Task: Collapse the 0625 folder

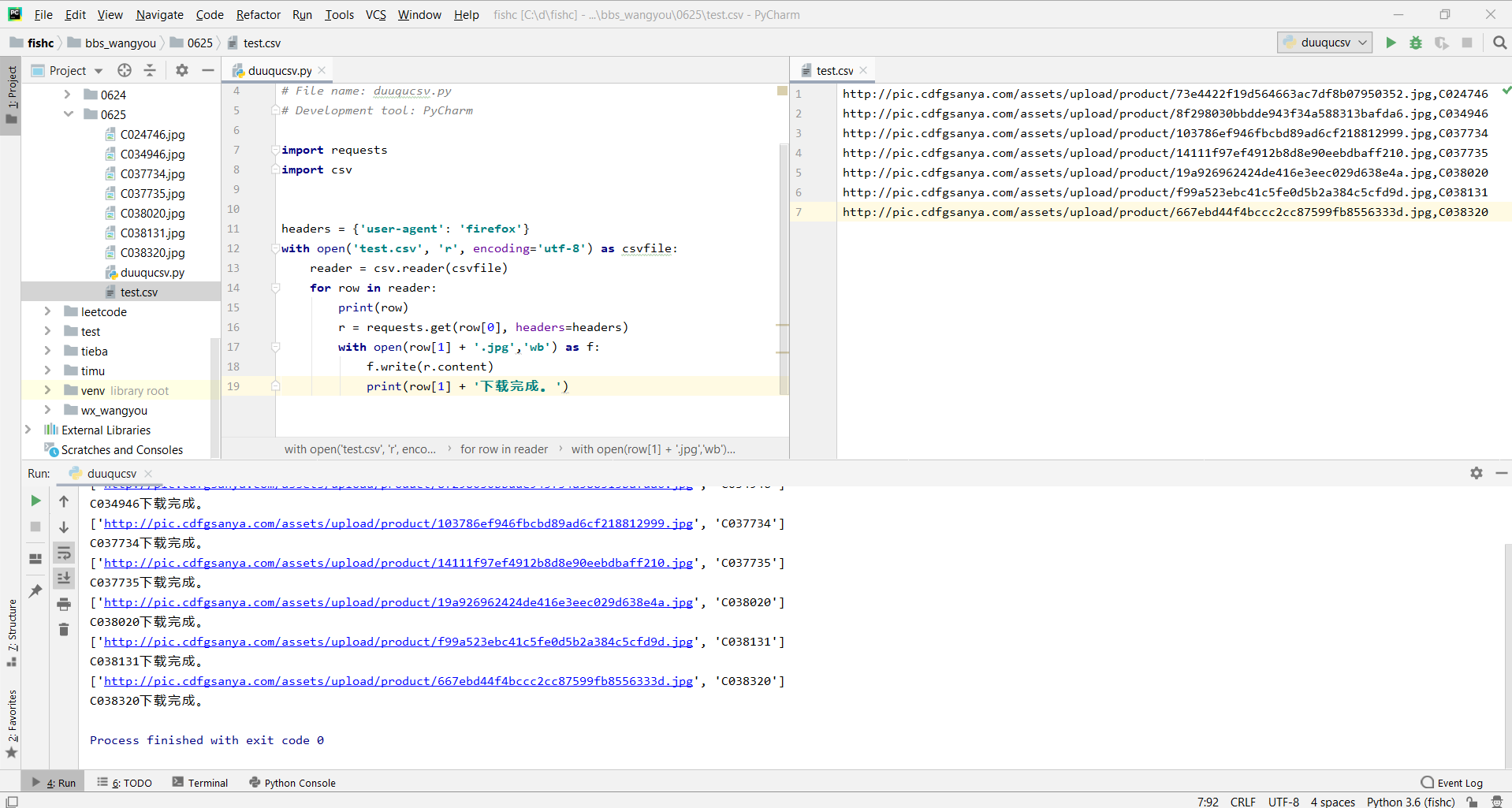Action: click(x=69, y=114)
